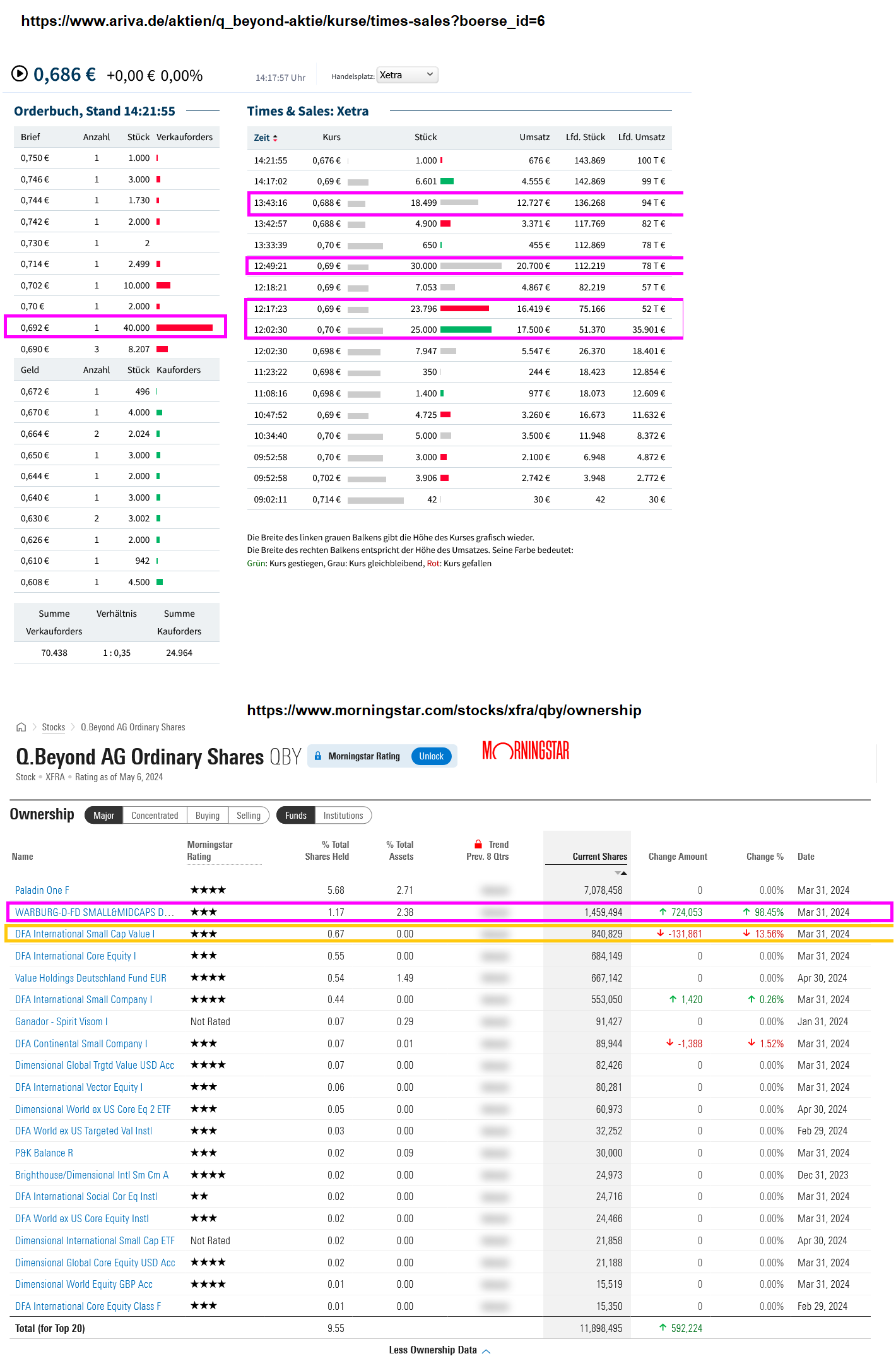Click the Q.Beyond AG Ordinary Shares heading
This screenshot has width=896, height=1361.
[140, 756]
